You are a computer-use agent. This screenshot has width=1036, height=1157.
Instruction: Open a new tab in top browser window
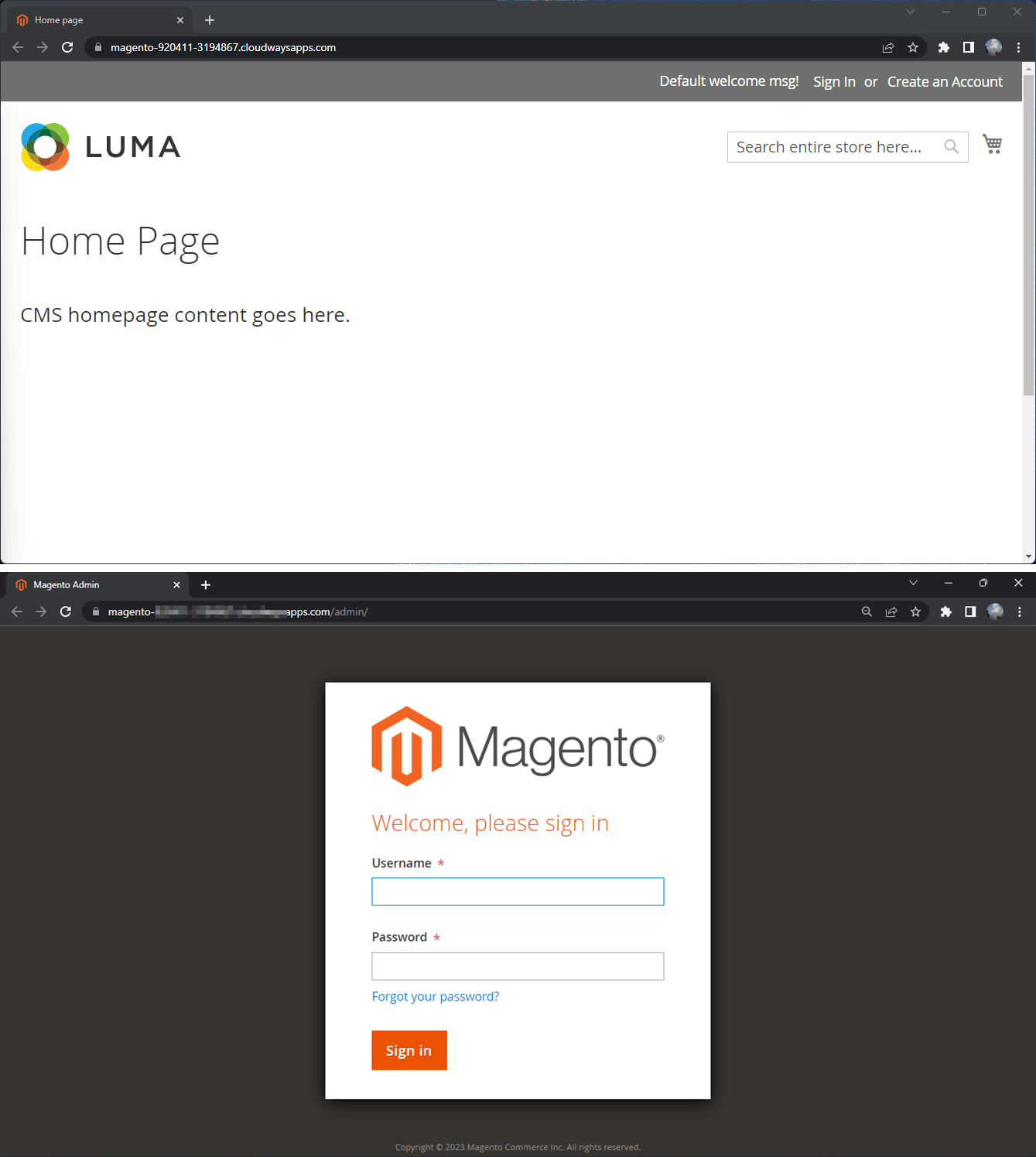210,20
